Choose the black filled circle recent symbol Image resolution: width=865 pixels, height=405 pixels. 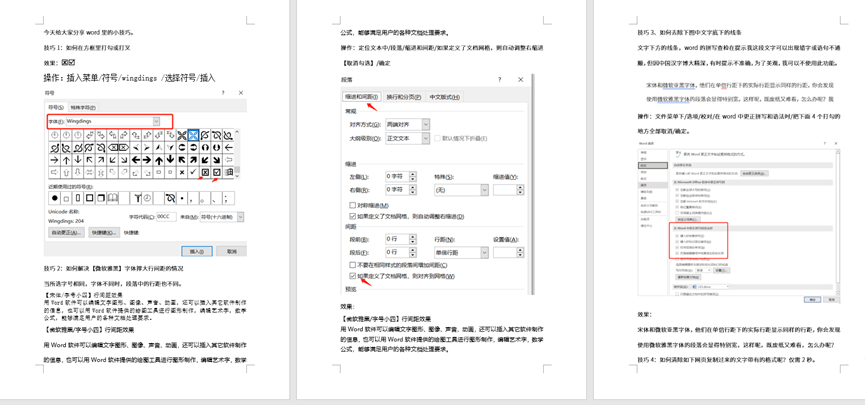click(x=55, y=198)
